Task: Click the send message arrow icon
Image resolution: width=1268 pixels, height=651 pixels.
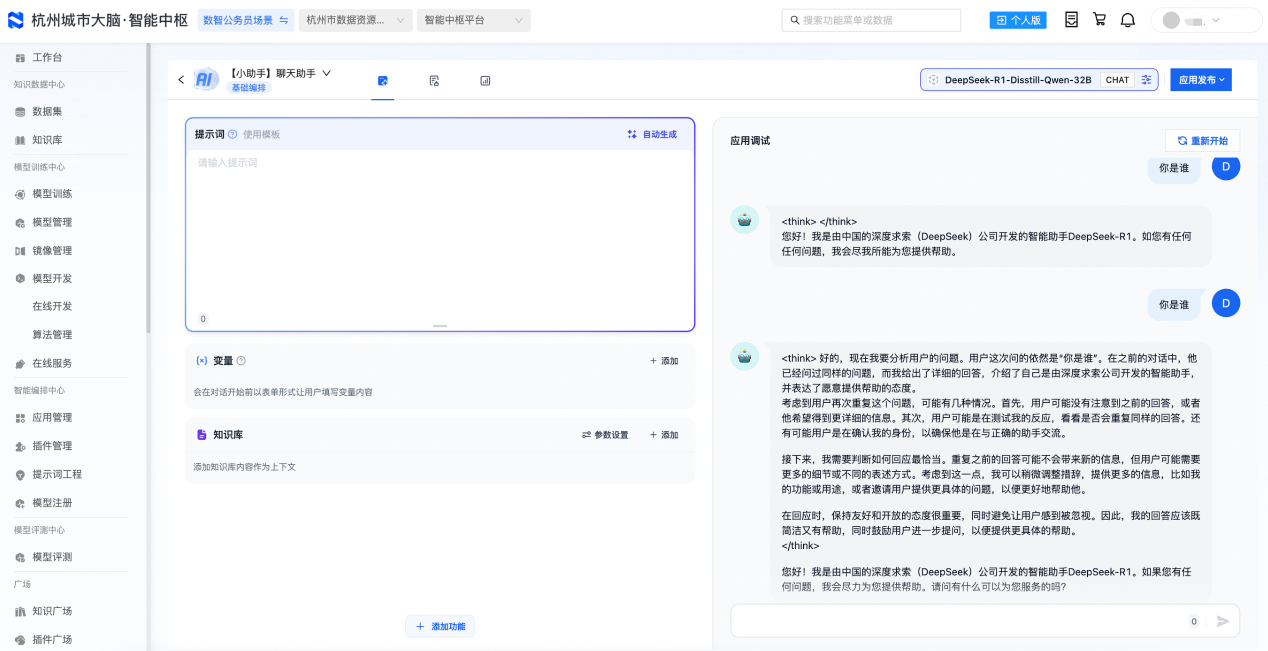Action: pyautogui.click(x=1222, y=621)
